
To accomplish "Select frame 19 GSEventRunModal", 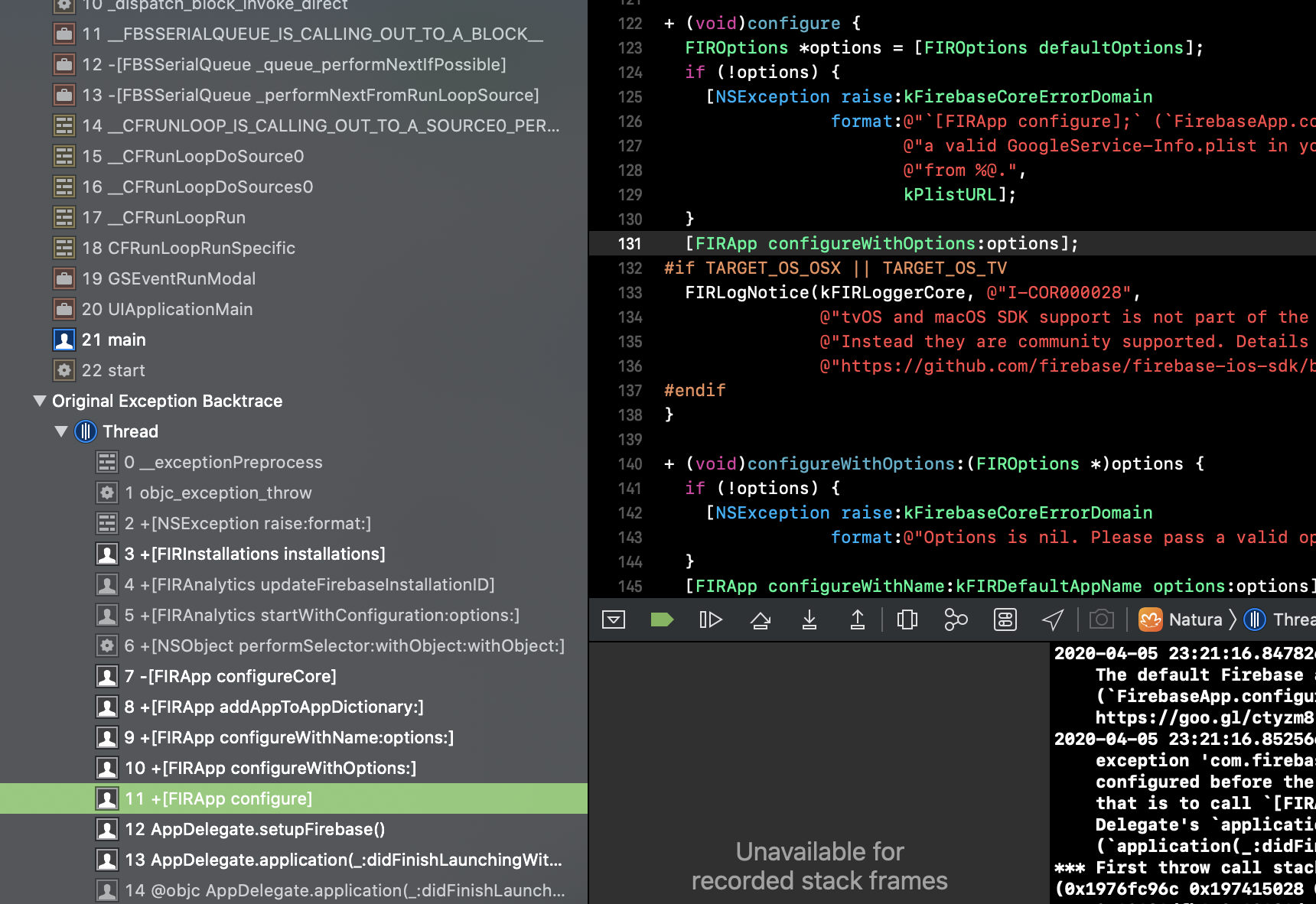I will 294,278.
